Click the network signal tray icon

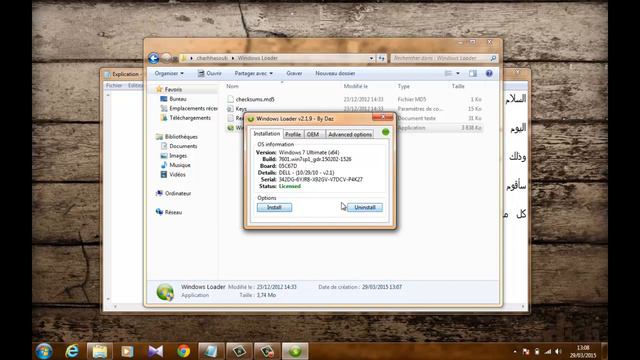tap(547, 351)
